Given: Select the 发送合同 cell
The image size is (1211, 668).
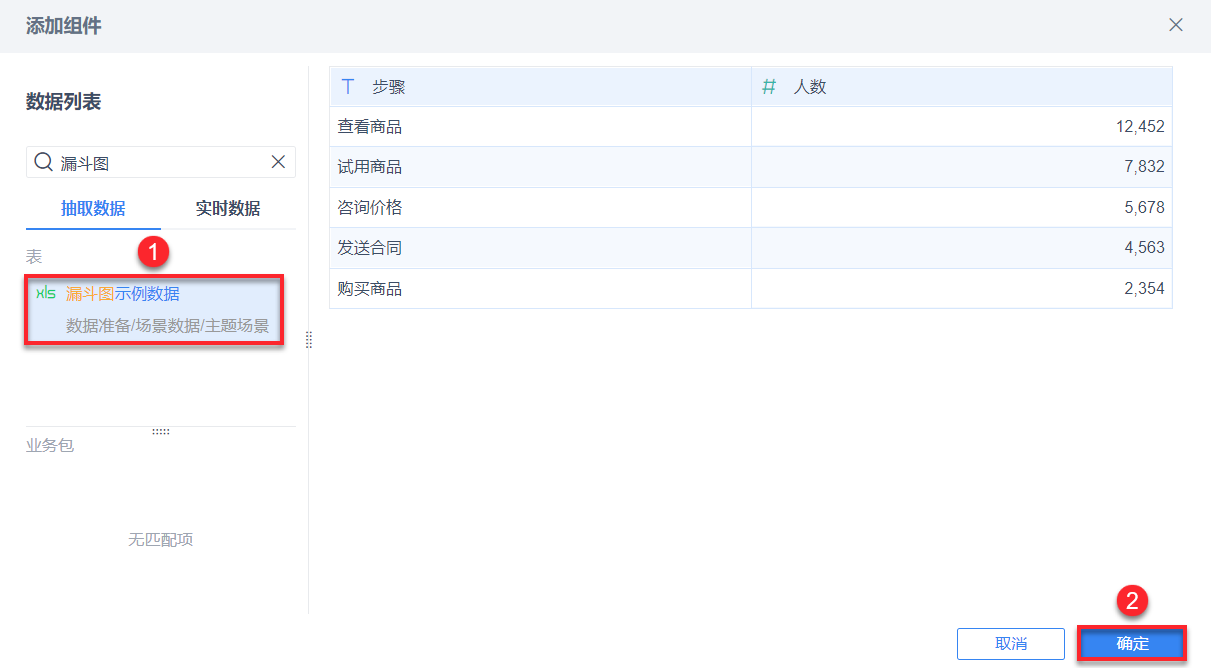Looking at the screenshot, I should pyautogui.click(x=540, y=248).
